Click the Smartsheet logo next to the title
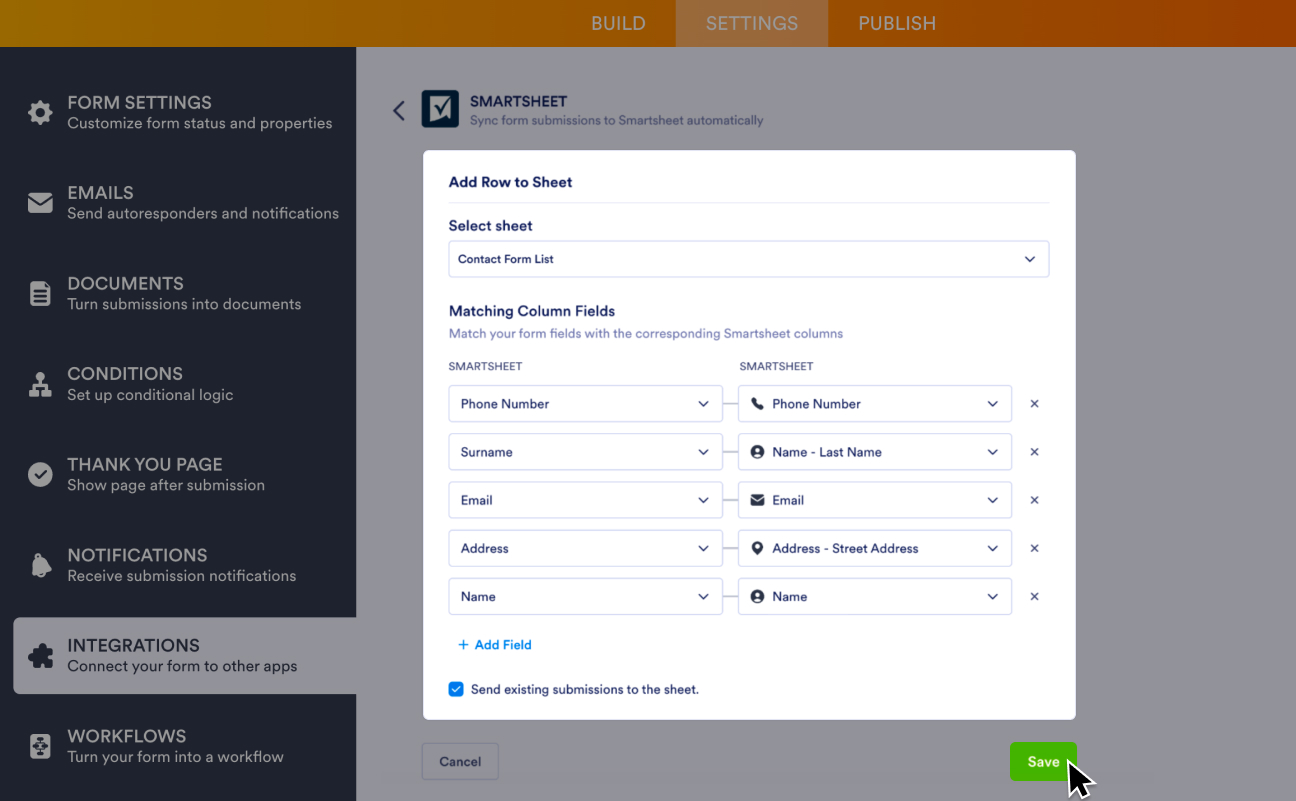The height and width of the screenshot is (801, 1296). pyautogui.click(x=440, y=109)
